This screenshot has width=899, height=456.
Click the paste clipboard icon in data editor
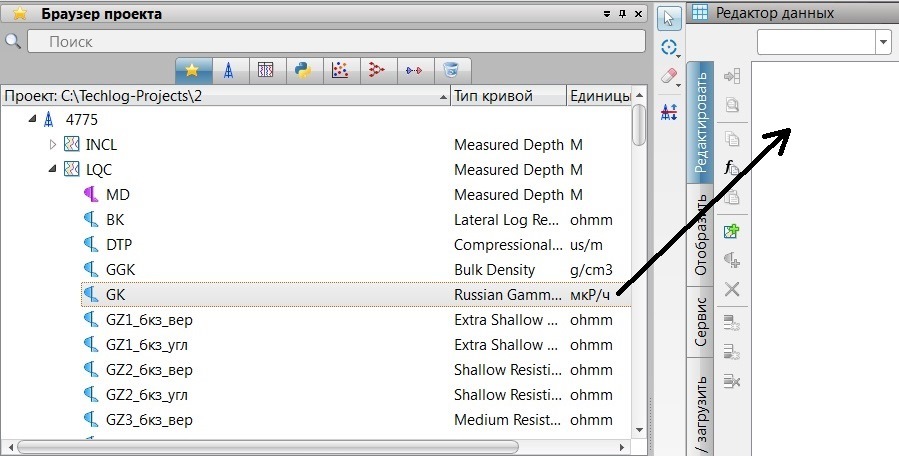point(732,197)
